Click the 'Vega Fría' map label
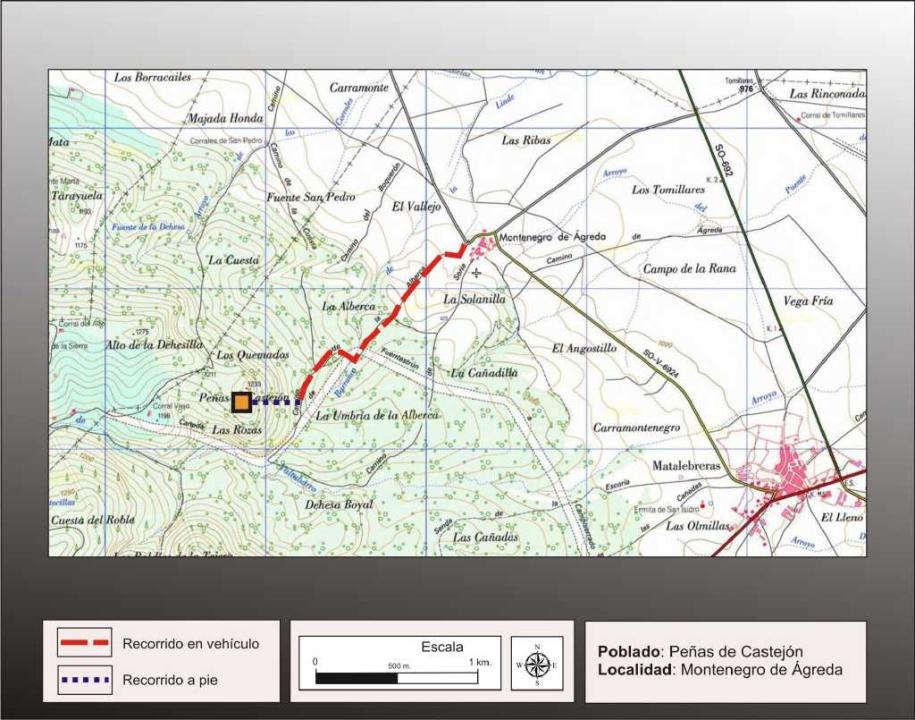The image size is (915, 720). tap(808, 301)
